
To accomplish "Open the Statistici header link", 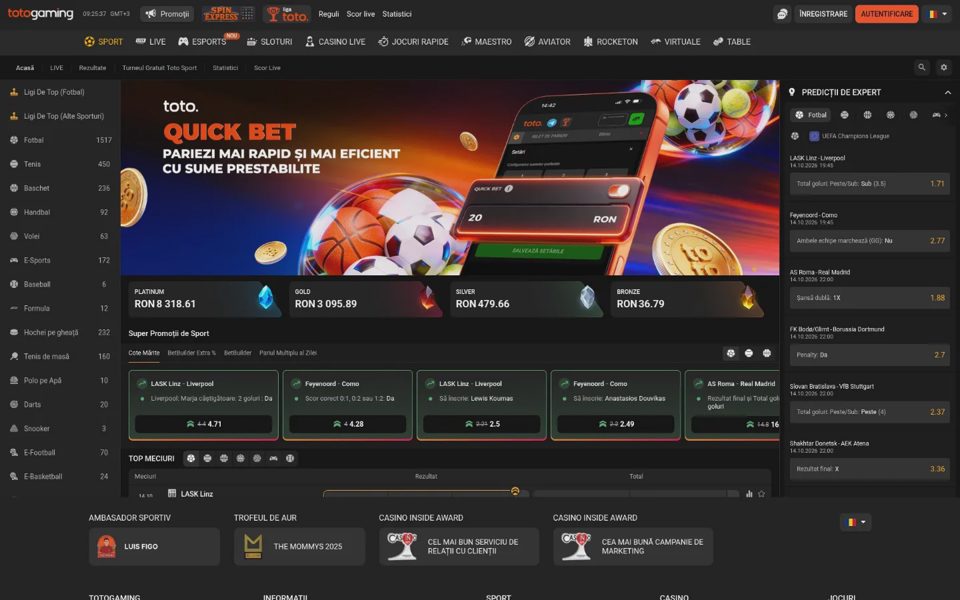I will click(397, 14).
